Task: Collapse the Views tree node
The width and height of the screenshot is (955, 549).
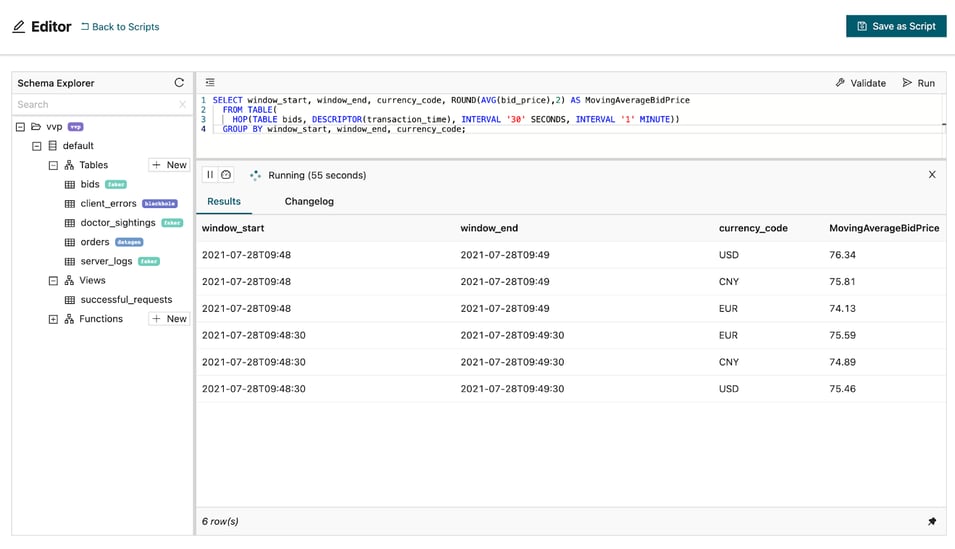Action: pos(53,281)
